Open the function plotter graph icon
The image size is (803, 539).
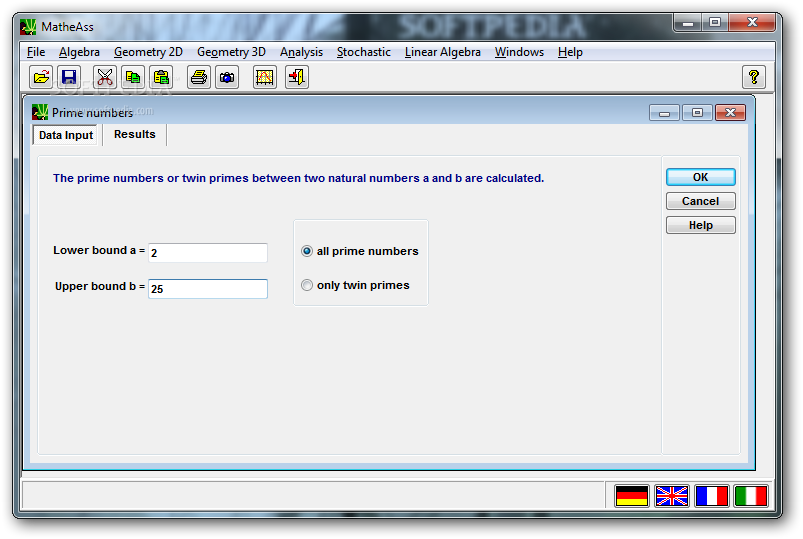(265, 77)
